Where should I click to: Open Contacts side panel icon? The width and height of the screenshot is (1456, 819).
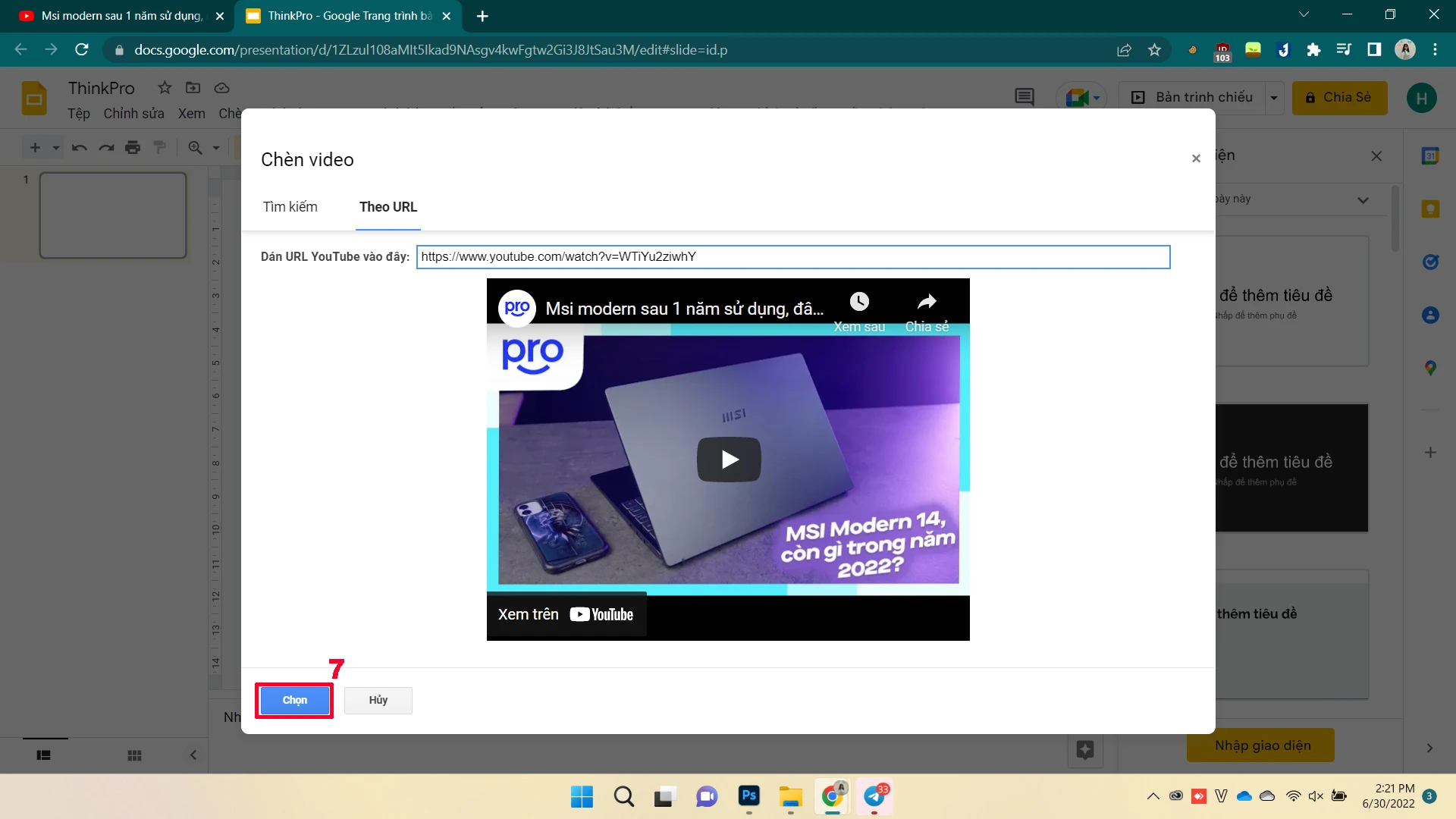pos(1430,315)
